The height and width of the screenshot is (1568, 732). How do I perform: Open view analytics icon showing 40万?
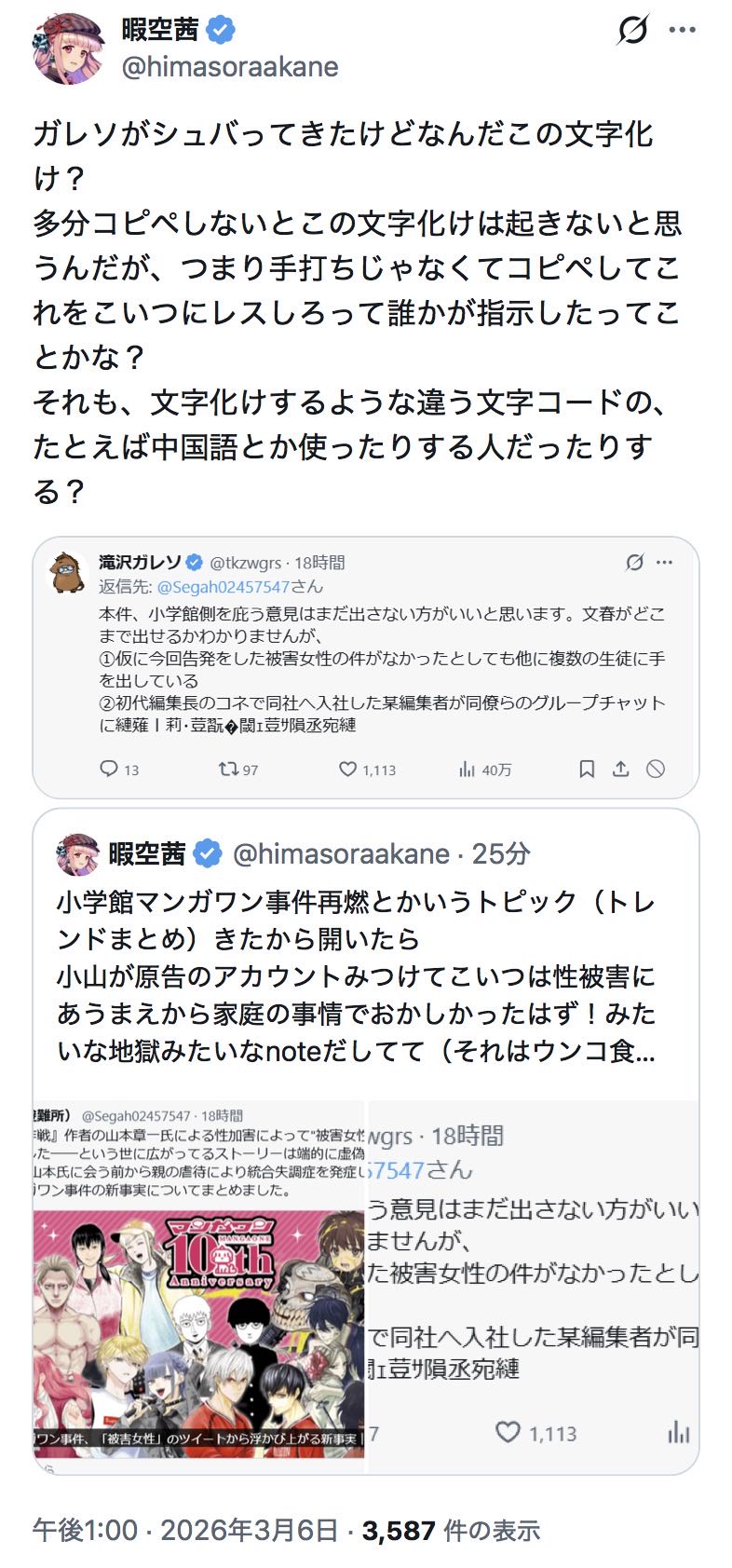coord(467,769)
